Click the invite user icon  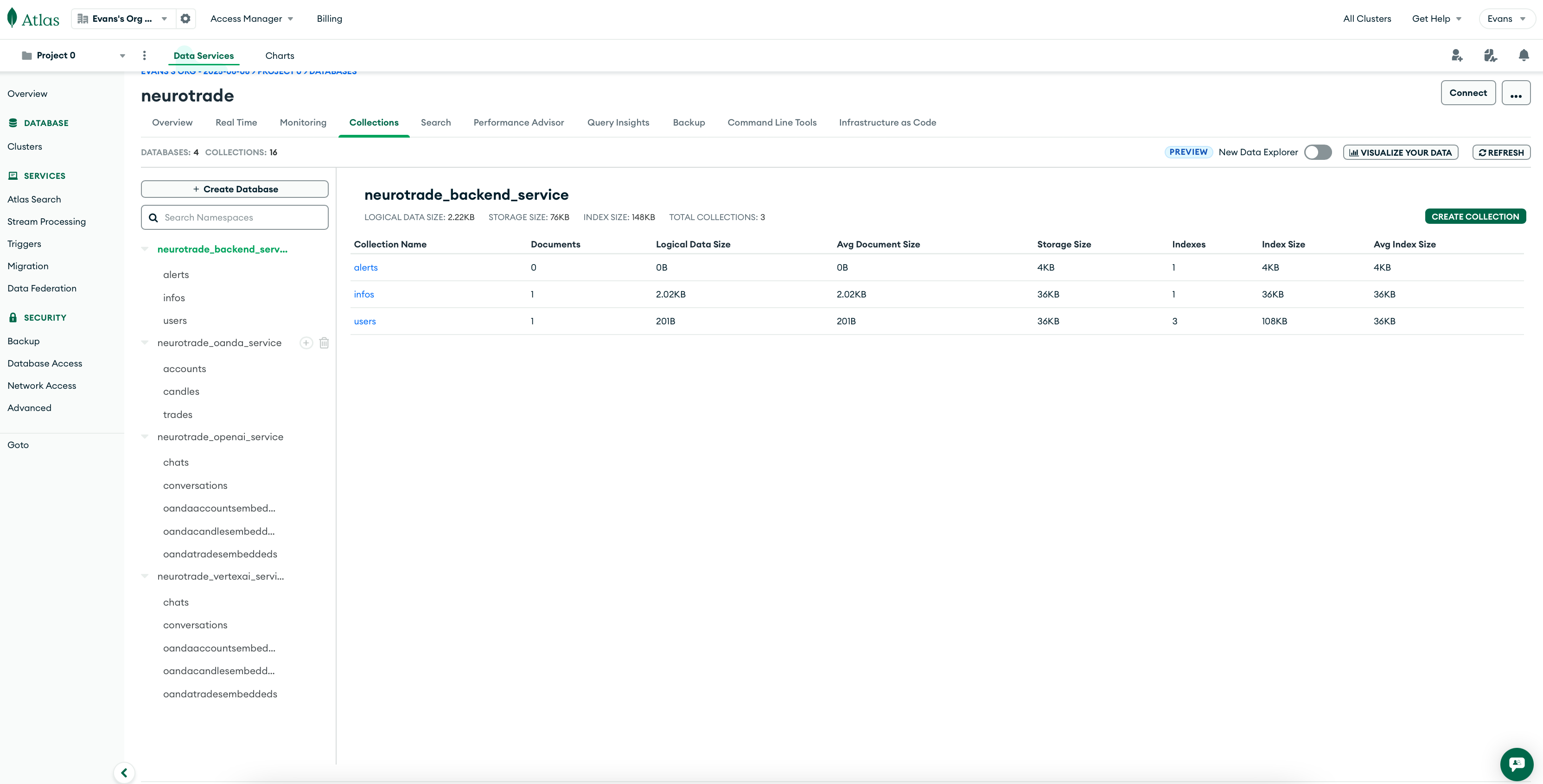tap(1457, 56)
